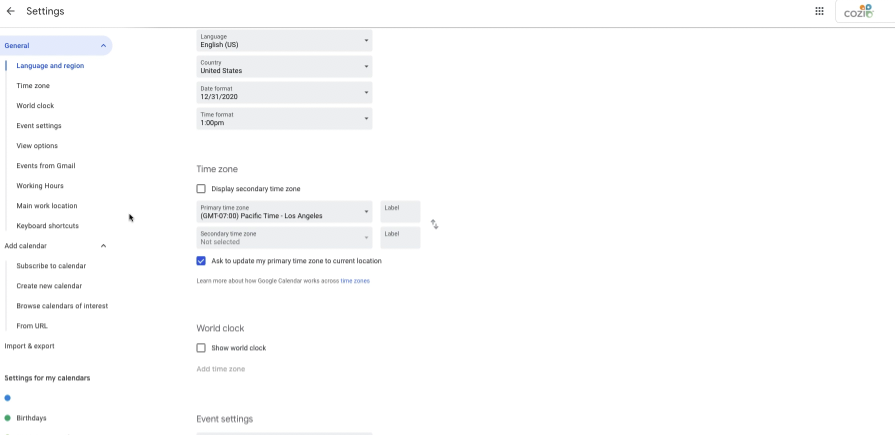
Task: Click Import & export in sidebar
Action: (x=30, y=346)
